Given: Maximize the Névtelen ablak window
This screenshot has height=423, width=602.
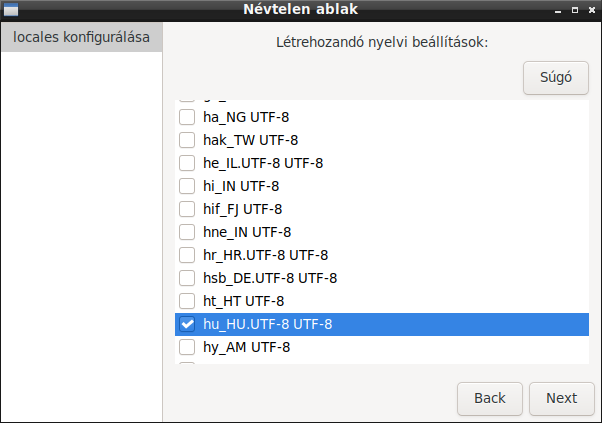Looking at the screenshot, I should (575, 10).
